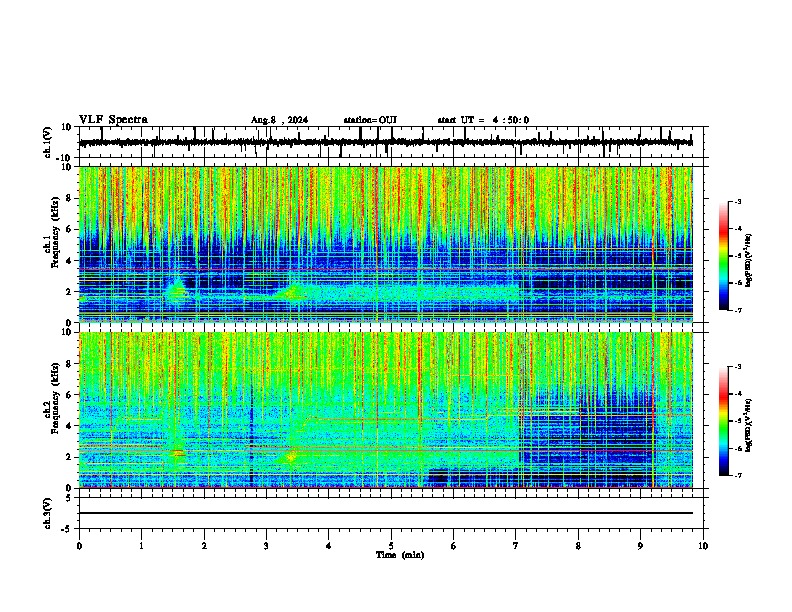Click time-axis tick label "7"
Screen dimensions: 792x612
516,546
